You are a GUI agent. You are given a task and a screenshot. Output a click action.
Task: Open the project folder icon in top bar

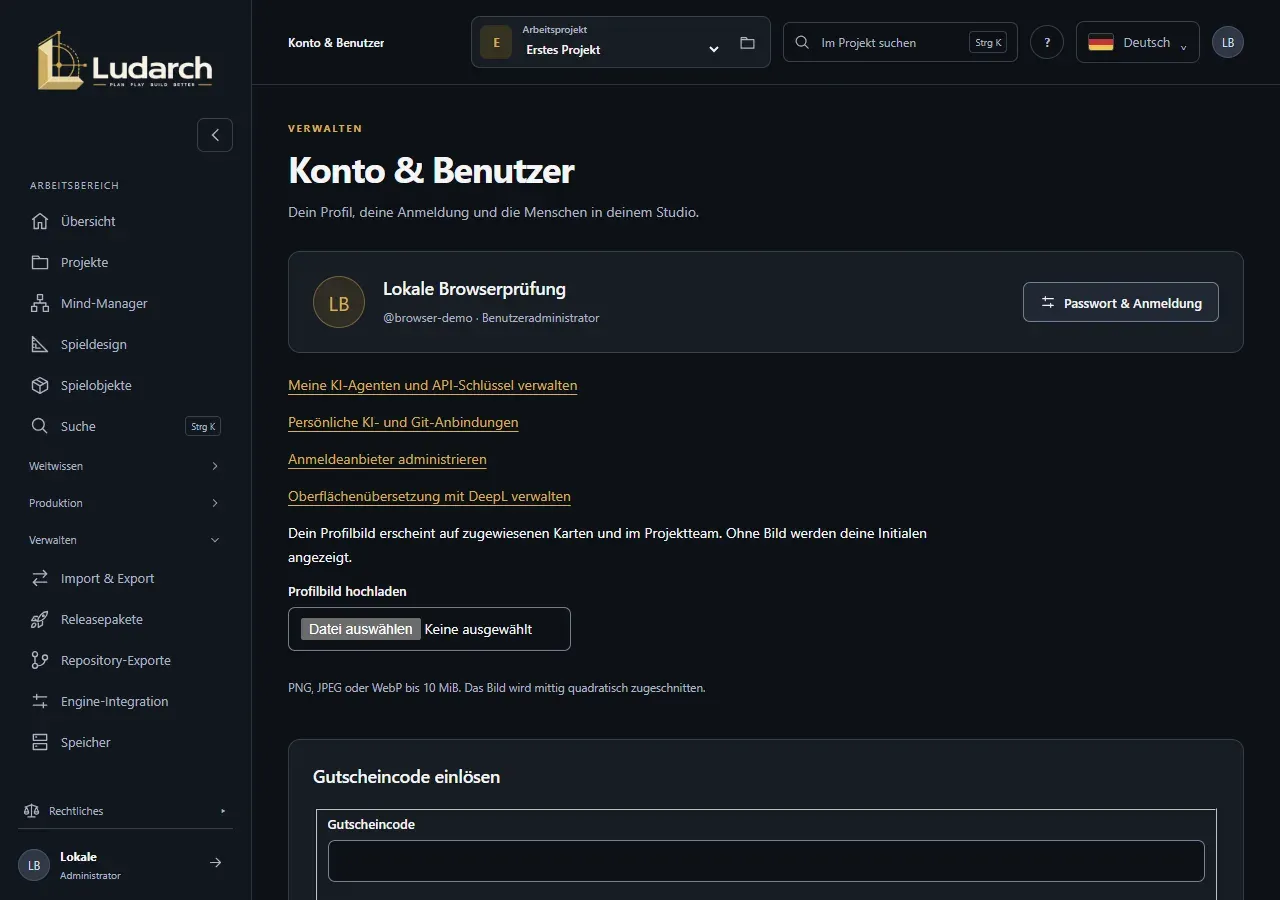click(x=747, y=43)
